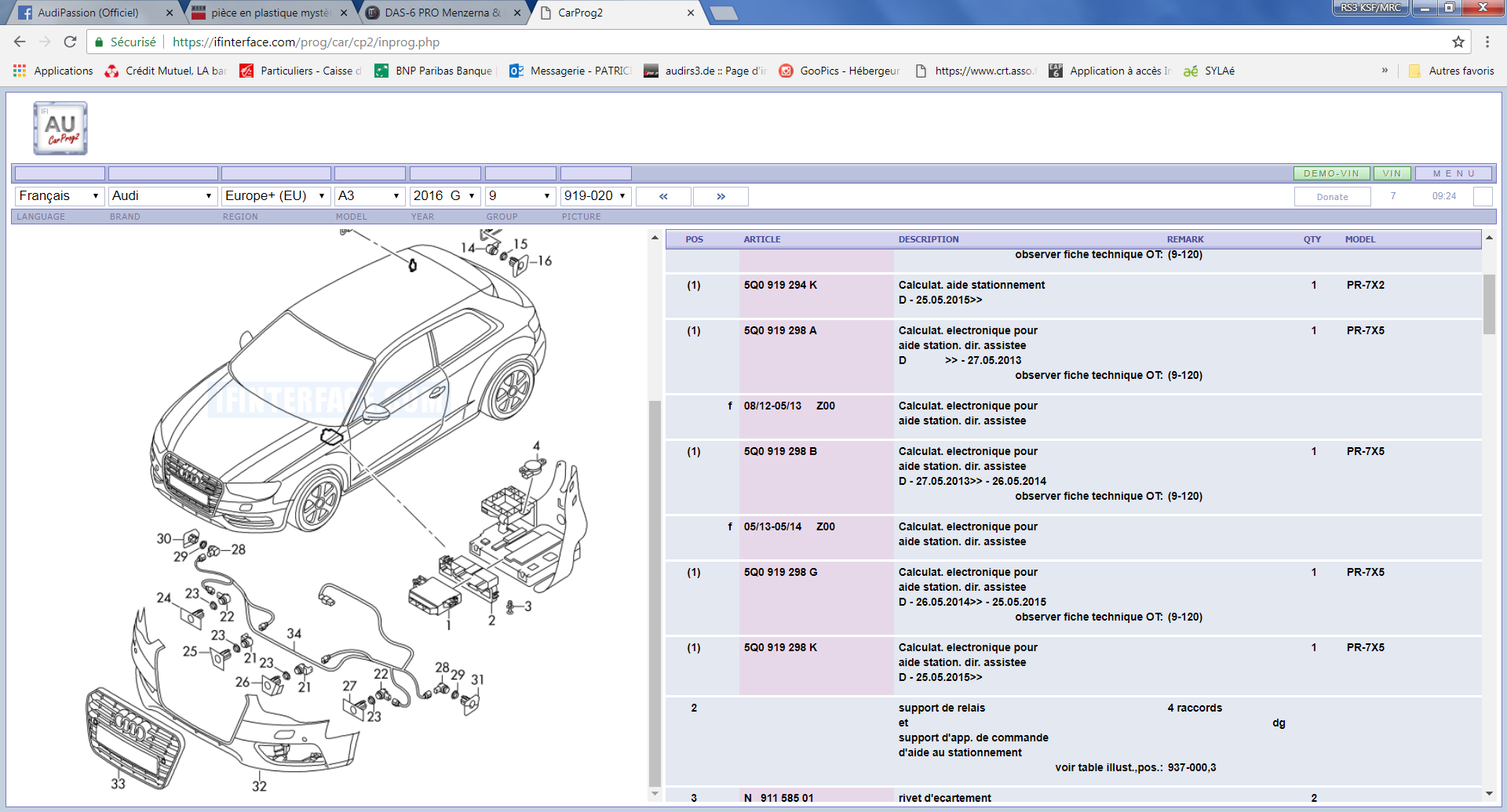
Task: Open the Chrome three-dot menu
Action: [1487, 42]
